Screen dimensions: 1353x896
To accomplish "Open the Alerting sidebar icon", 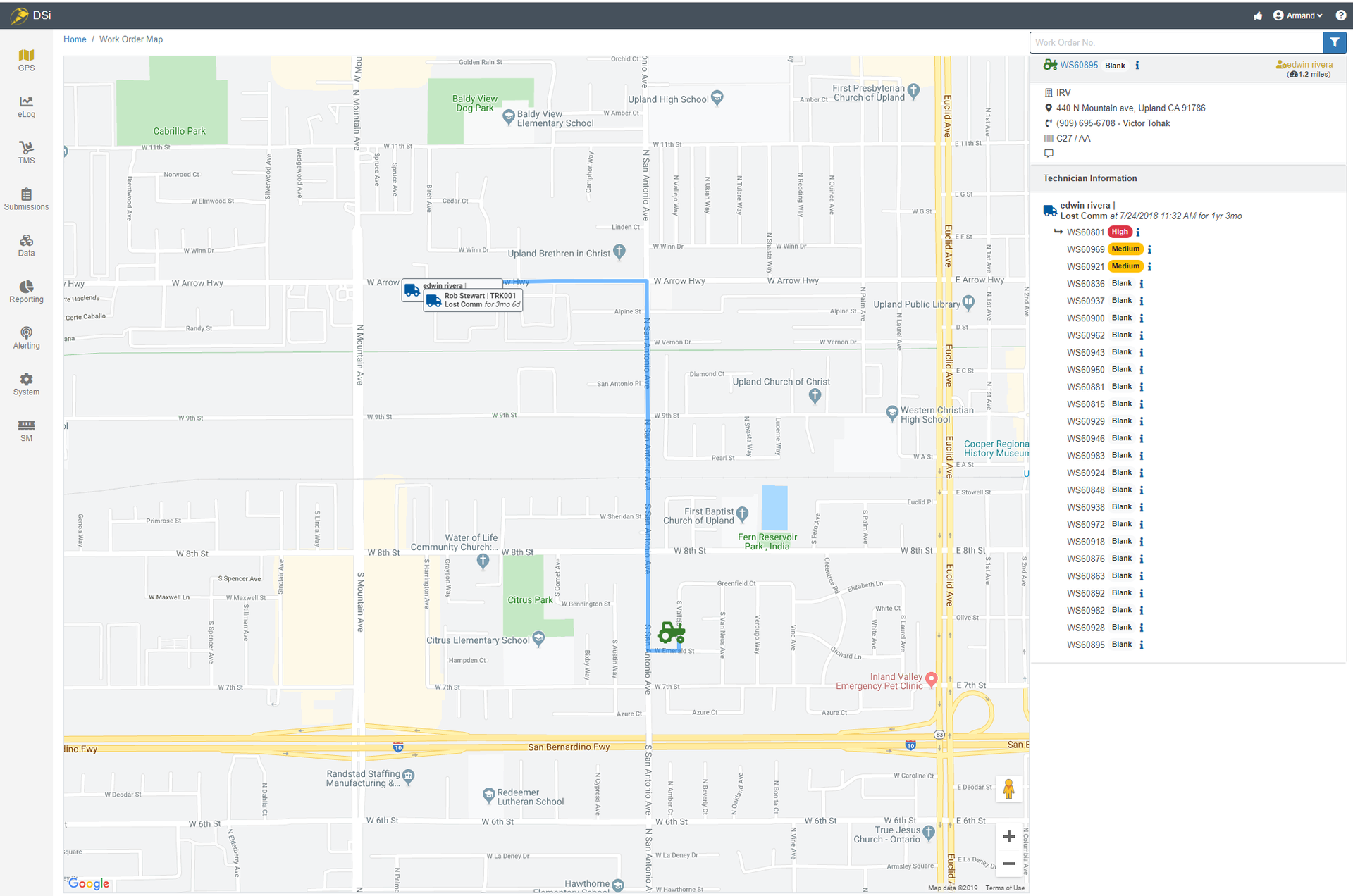I will 26,337.
